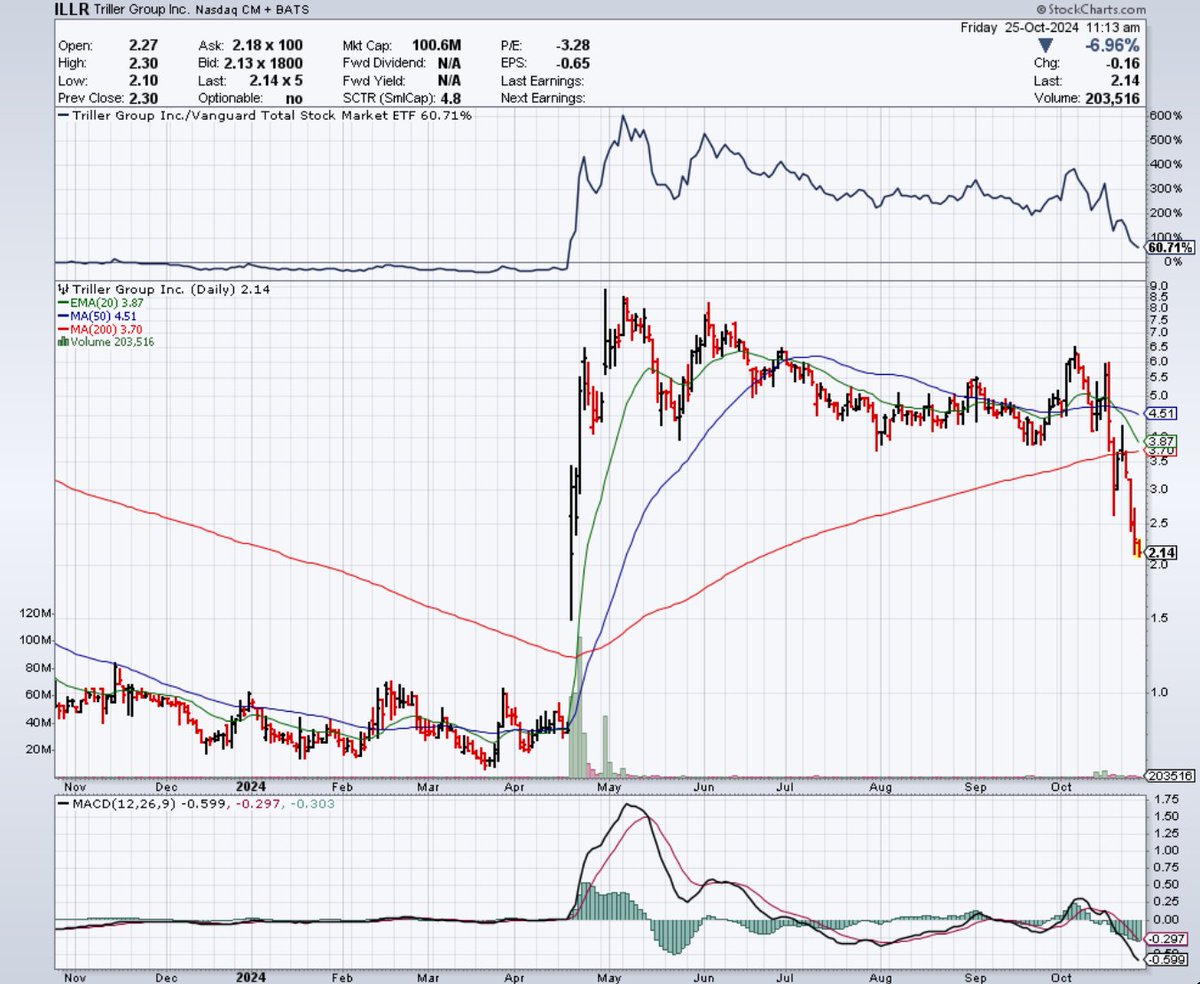Click the Vanguard Total Stock Market ETF ratio legend
Viewport: 1200px width, 984px height.
(265, 116)
